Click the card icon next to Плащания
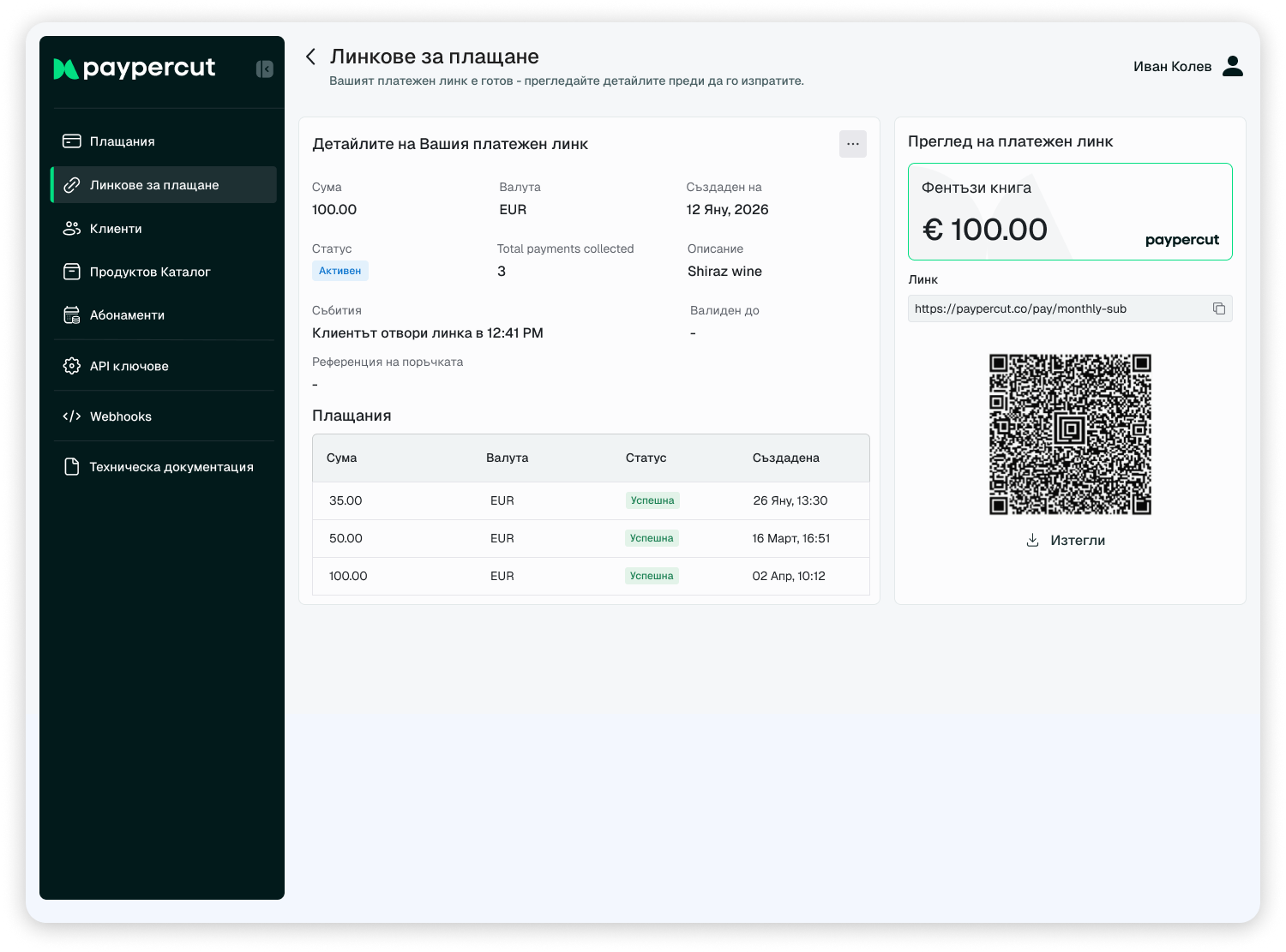Viewport: 1286px width, 952px height. click(x=72, y=141)
